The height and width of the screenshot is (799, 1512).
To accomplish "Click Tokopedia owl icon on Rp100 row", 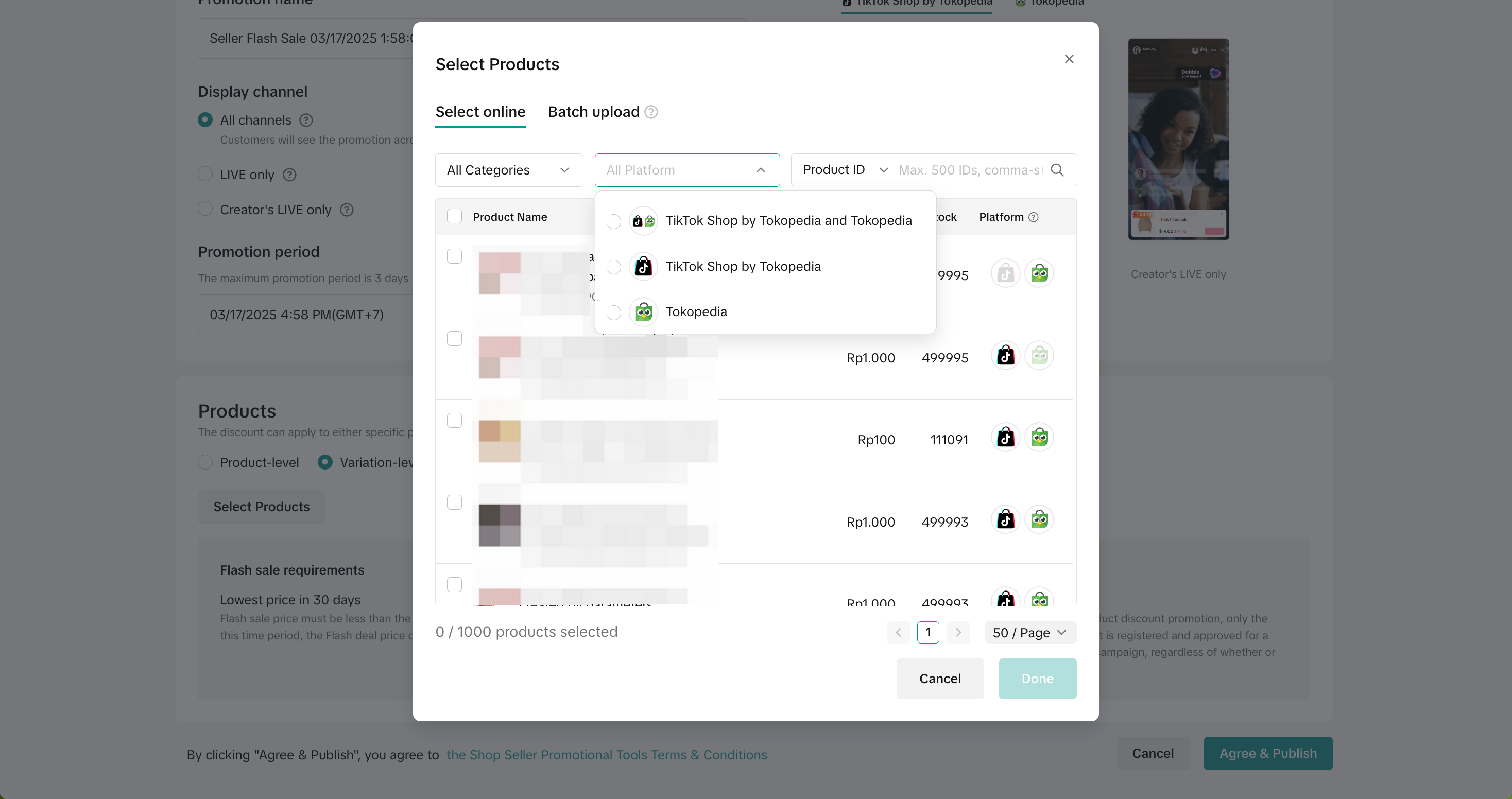I will [1039, 438].
